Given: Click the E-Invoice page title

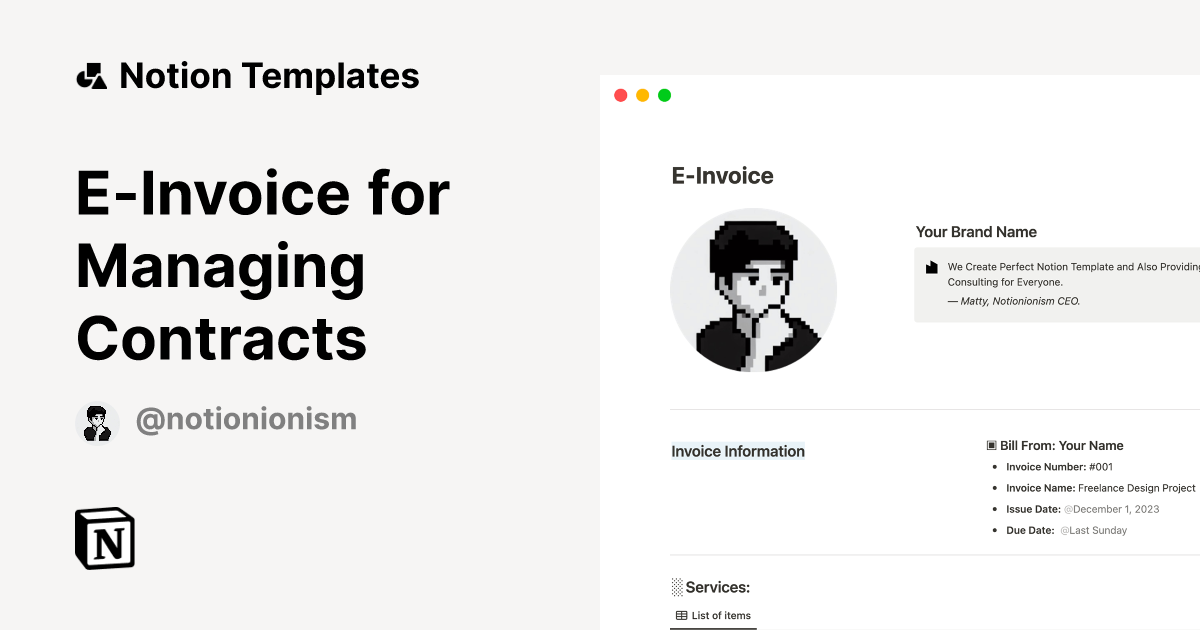Looking at the screenshot, I should (722, 175).
